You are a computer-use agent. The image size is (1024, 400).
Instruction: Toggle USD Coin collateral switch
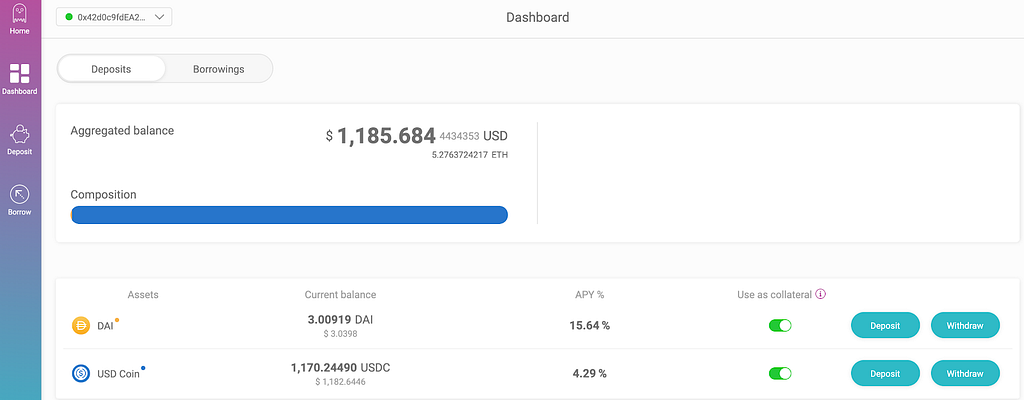pos(780,374)
